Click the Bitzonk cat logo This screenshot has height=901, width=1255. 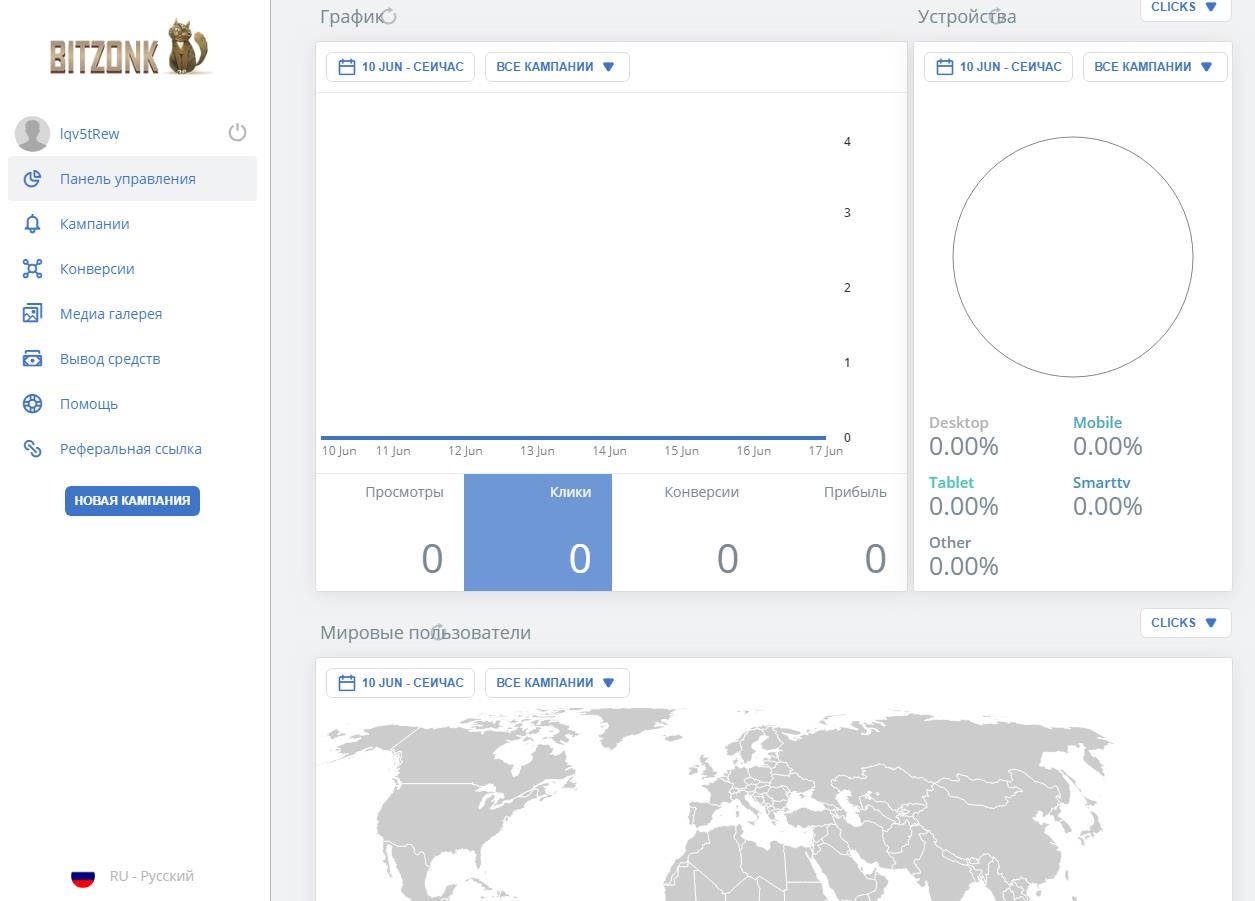132,48
